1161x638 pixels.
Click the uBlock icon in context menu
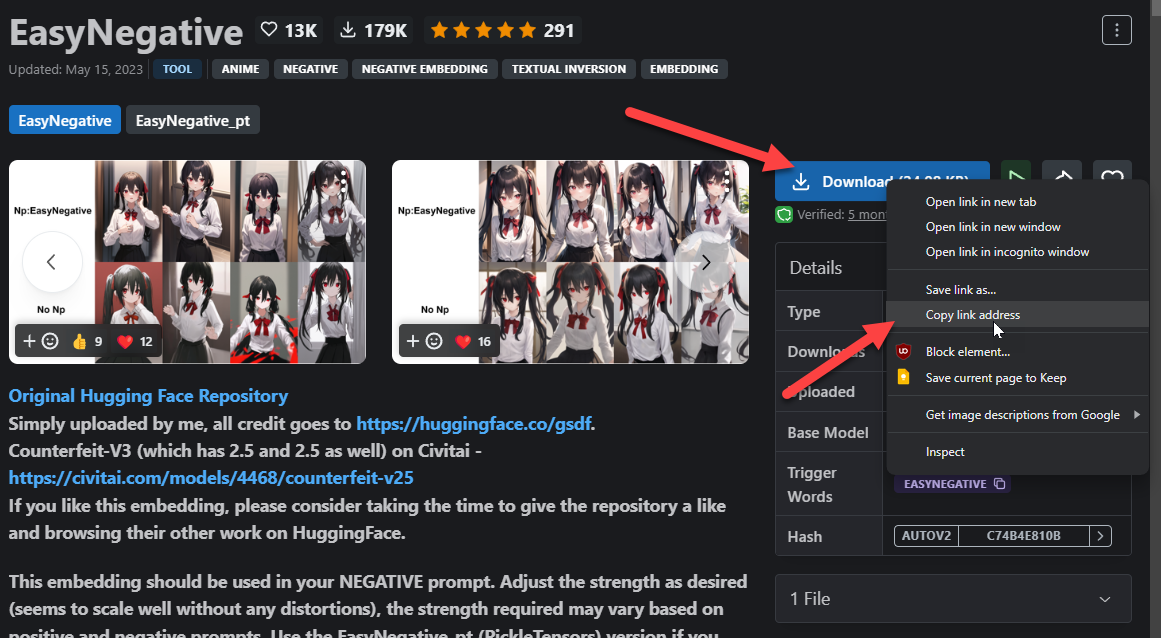coord(903,352)
